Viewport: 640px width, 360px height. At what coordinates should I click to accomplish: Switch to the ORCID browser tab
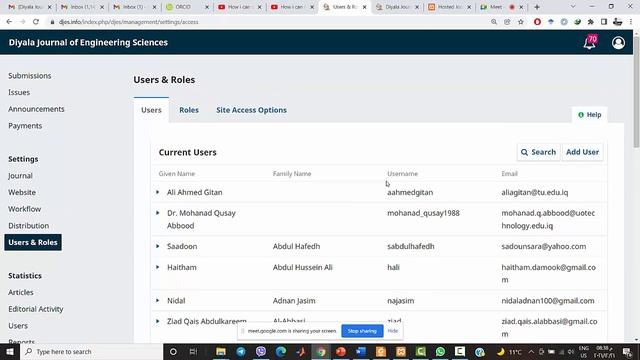tap(184, 7)
